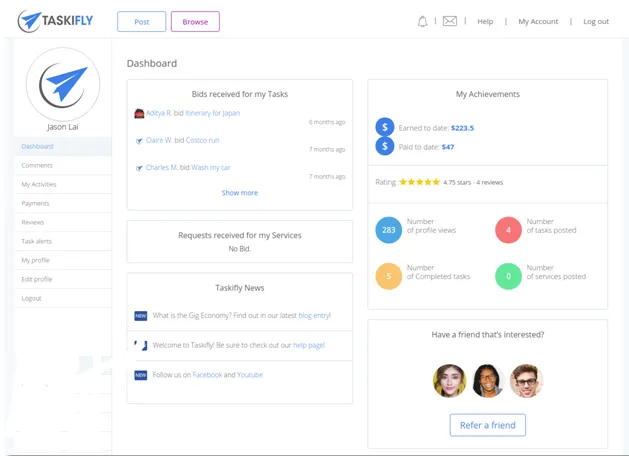Click the red tasks posted circle
Image resolution: width=629 pixels, height=456 pixels.
point(508,230)
